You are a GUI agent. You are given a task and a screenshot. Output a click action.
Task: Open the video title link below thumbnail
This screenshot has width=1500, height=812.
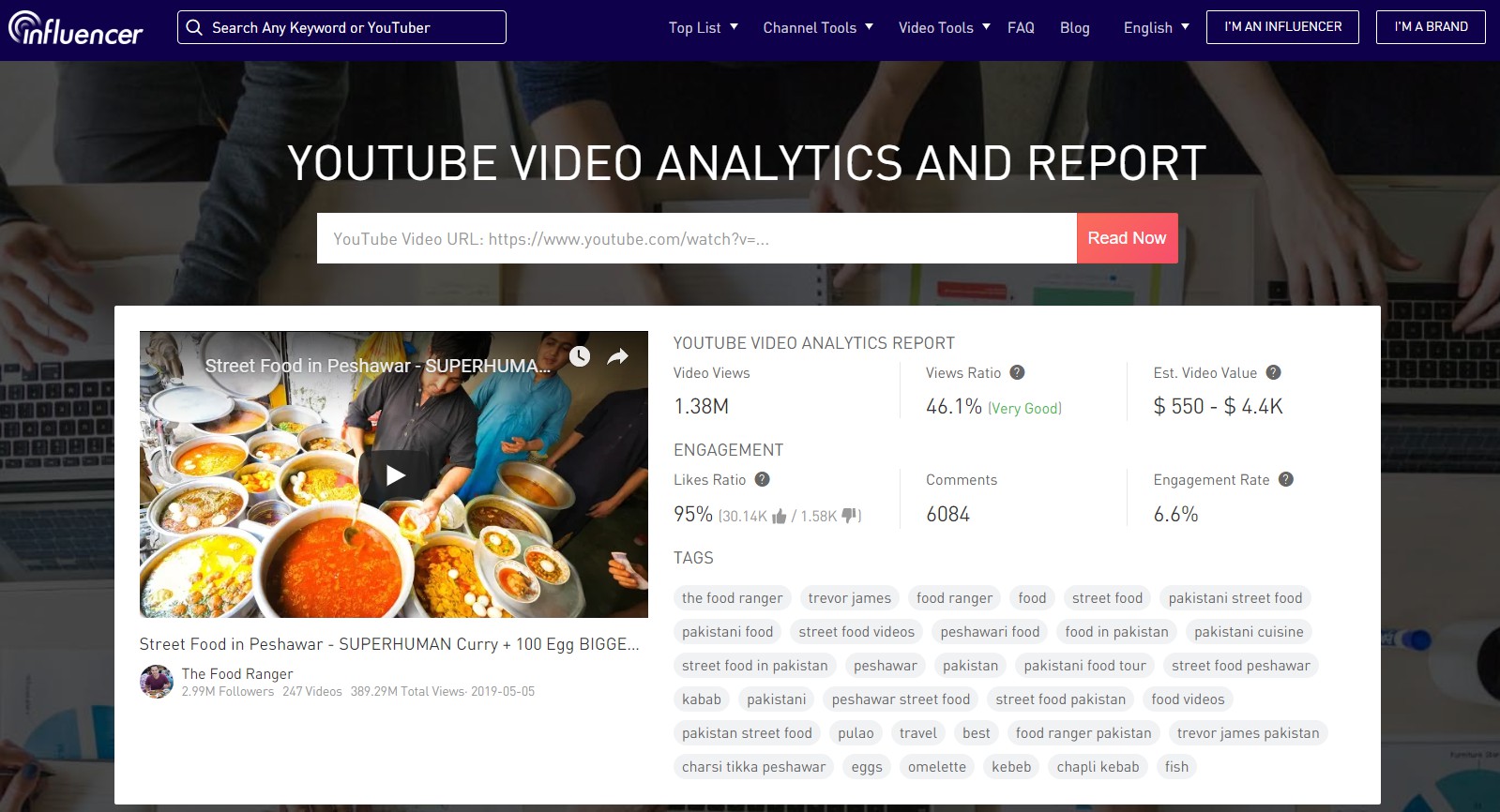pyautogui.click(x=389, y=644)
